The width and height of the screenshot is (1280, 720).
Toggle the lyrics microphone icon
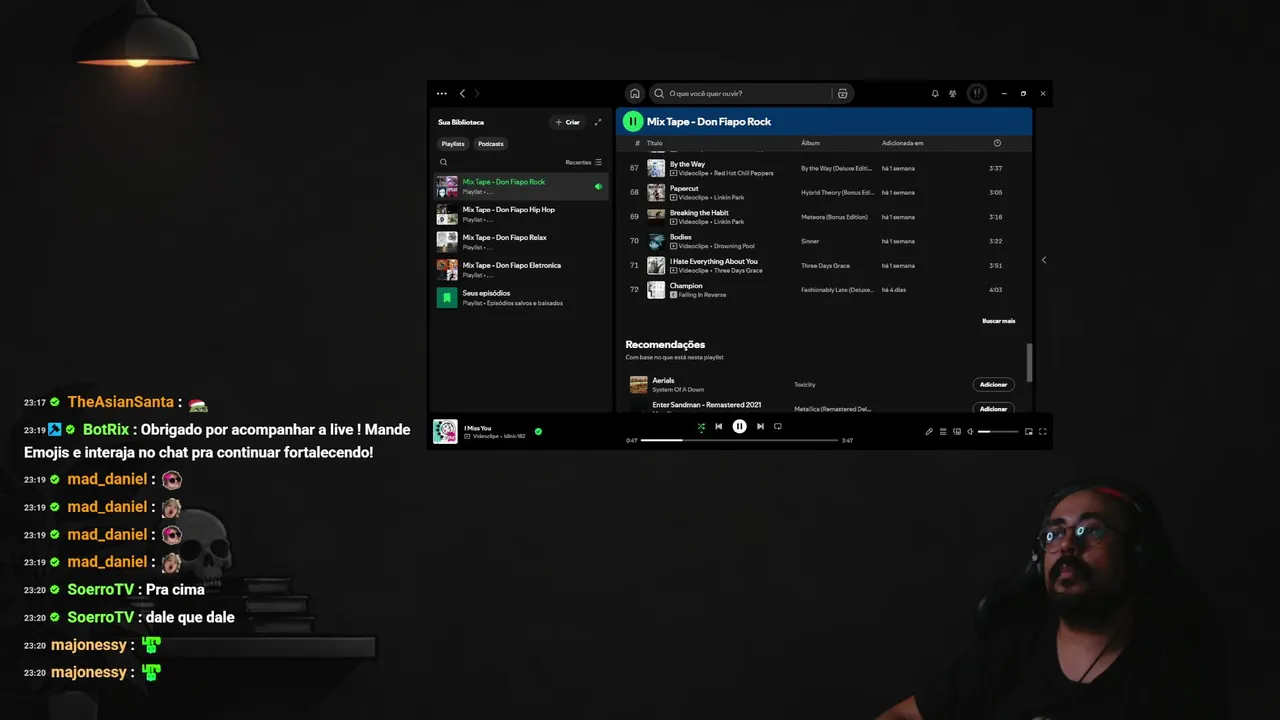point(929,432)
